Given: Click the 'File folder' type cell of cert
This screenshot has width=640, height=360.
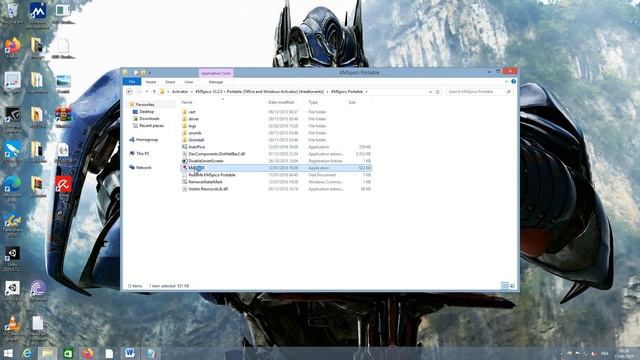Looking at the screenshot, I should point(317,112).
